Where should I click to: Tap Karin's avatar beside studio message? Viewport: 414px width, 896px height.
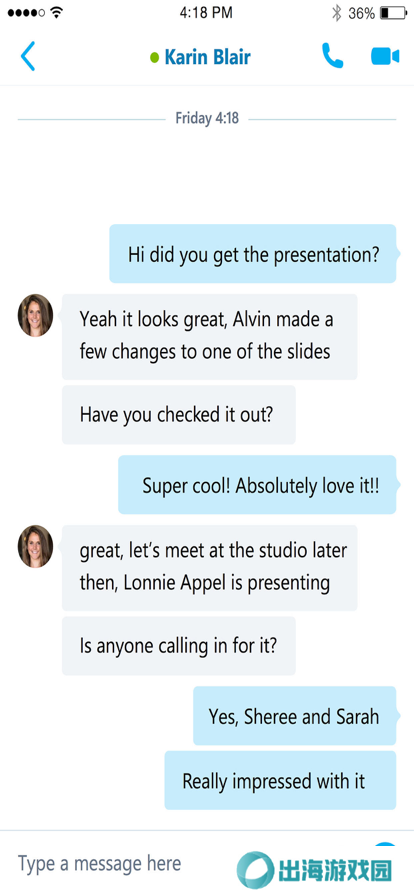tap(35, 546)
